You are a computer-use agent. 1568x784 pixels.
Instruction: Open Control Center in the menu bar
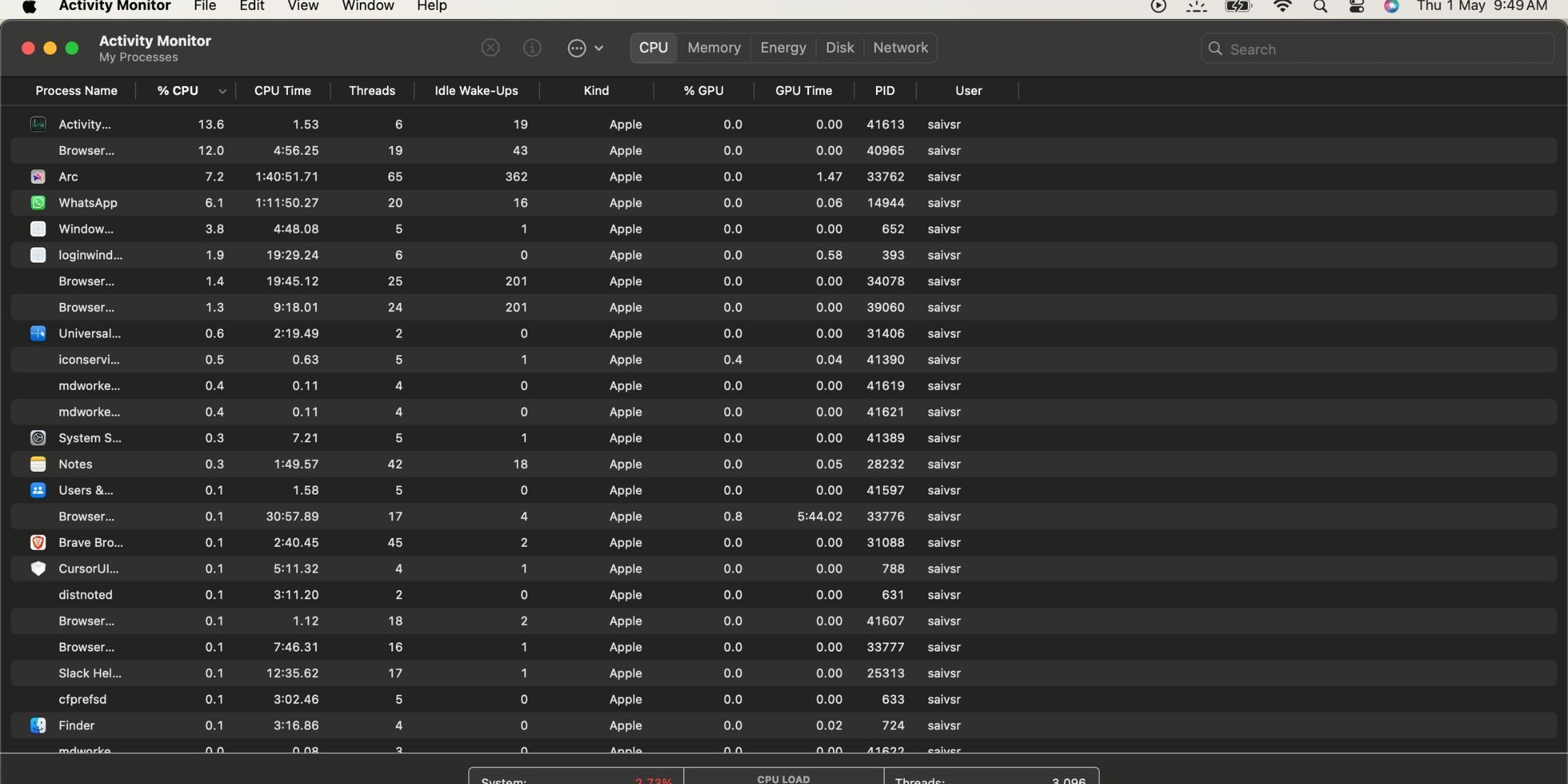pos(1356,6)
